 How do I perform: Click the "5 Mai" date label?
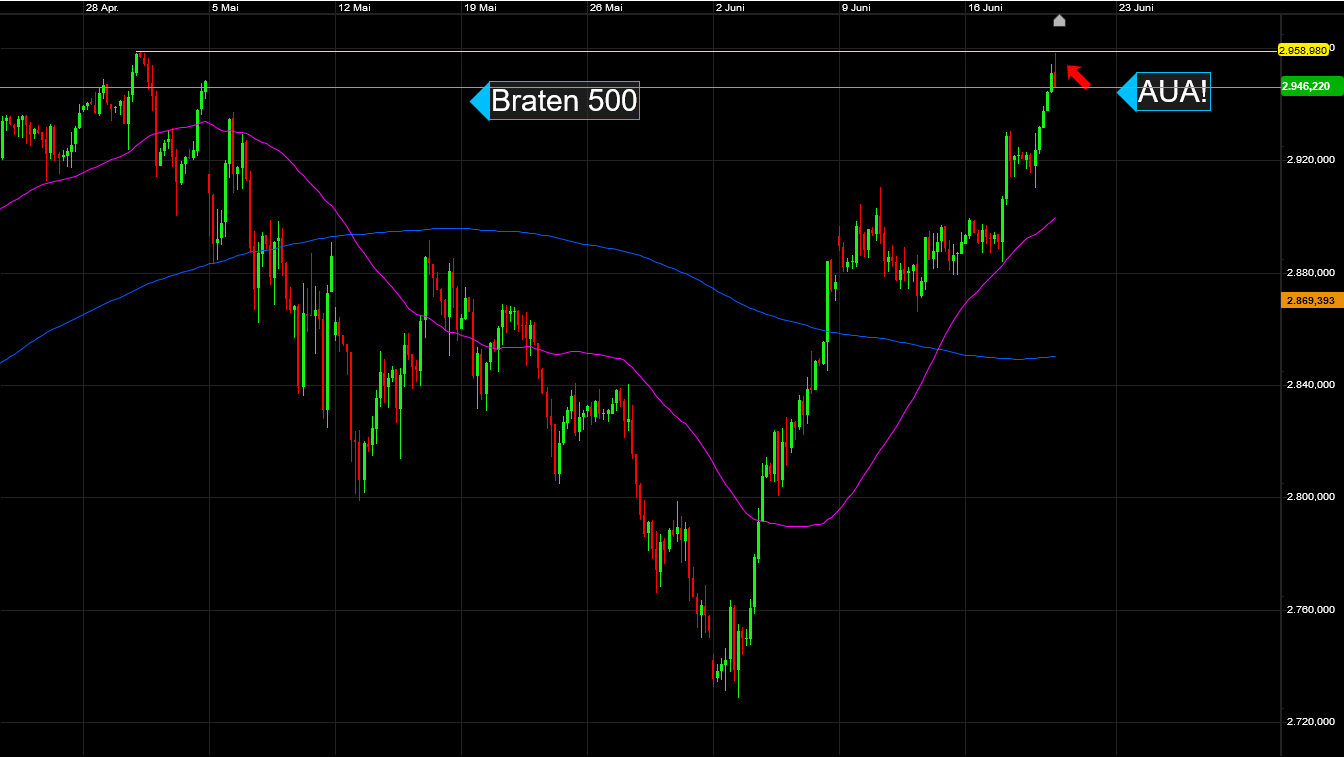click(x=225, y=7)
